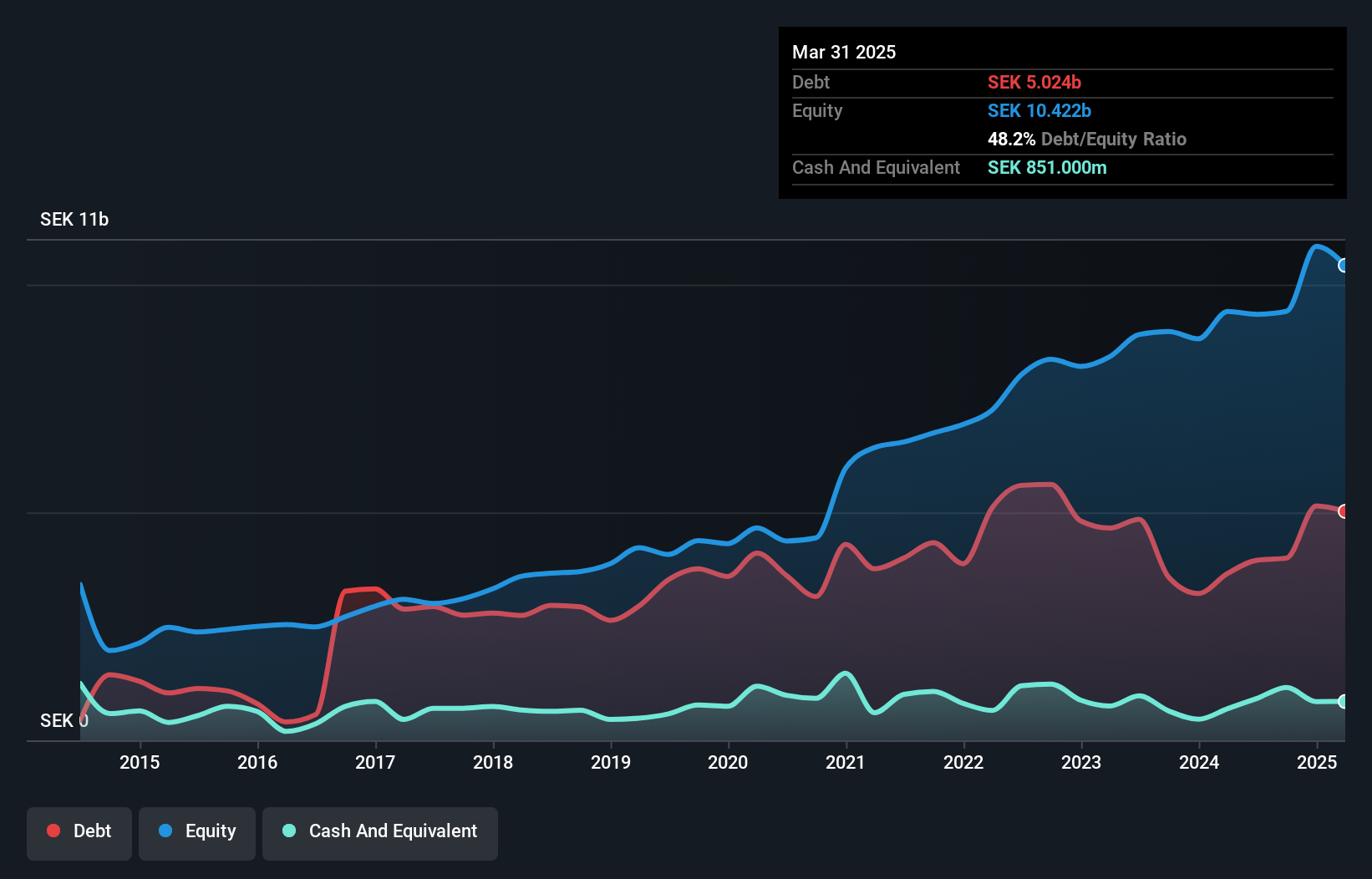The image size is (1372, 879).
Task: Select the teal Cash endpoint marker on the chart
Action: point(1343,702)
